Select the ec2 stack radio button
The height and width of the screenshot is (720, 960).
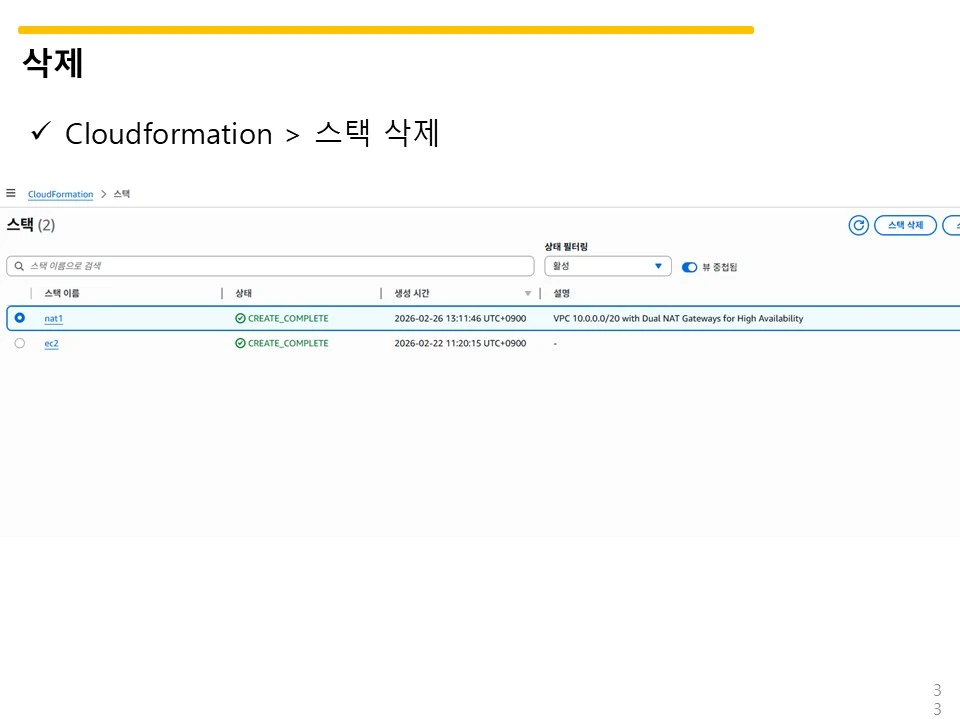(x=19, y=343)
